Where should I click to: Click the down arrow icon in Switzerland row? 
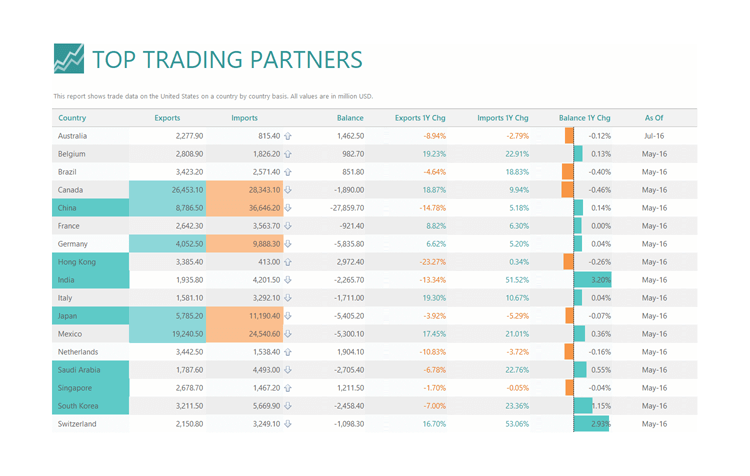pyautogui.click(x=287, y=424)
